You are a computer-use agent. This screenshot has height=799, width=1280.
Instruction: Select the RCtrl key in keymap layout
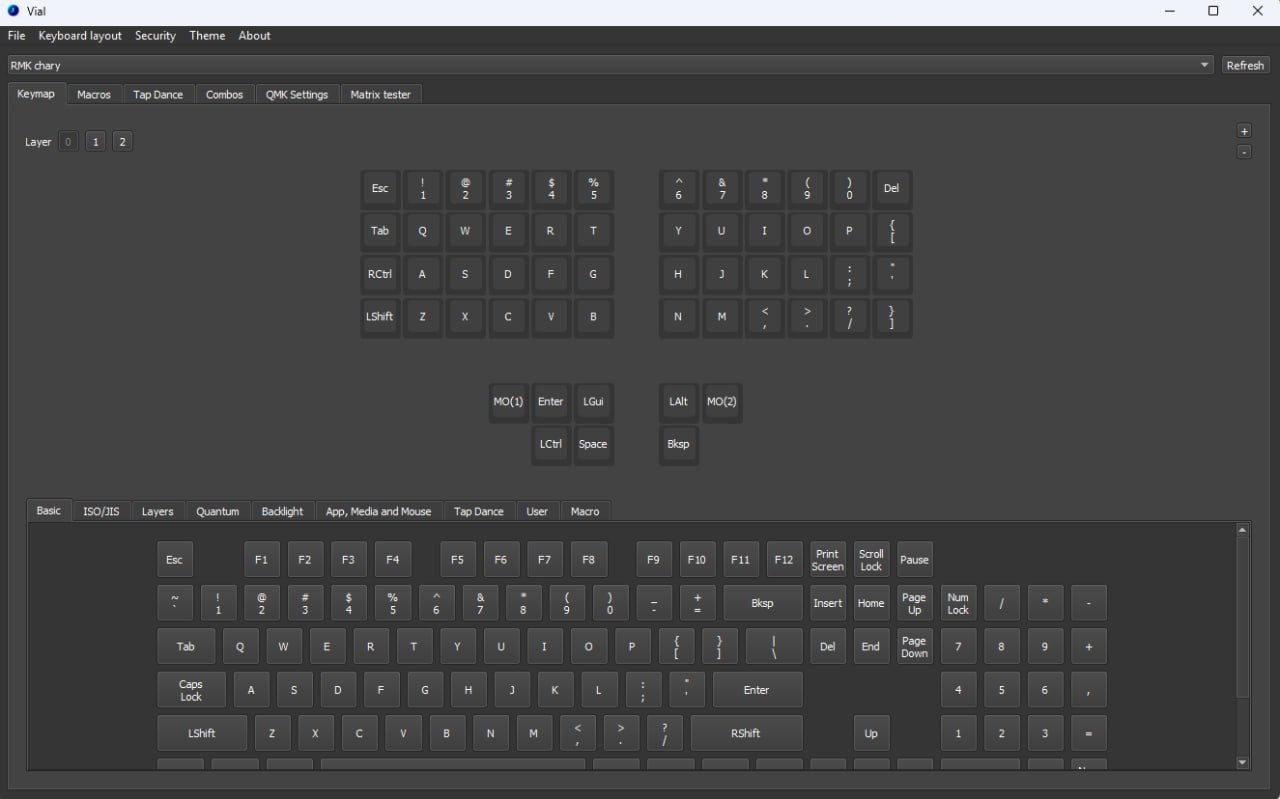tap(380, 274)
